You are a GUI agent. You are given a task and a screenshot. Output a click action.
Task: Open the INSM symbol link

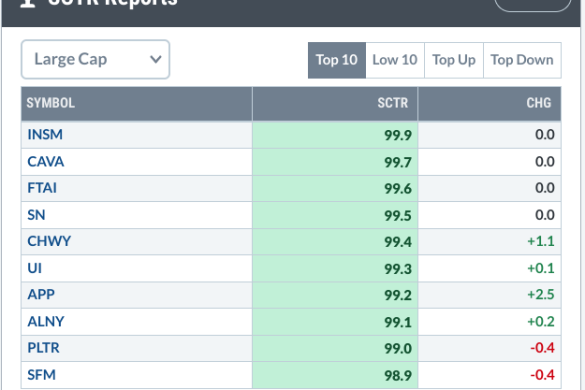point(45,135)
